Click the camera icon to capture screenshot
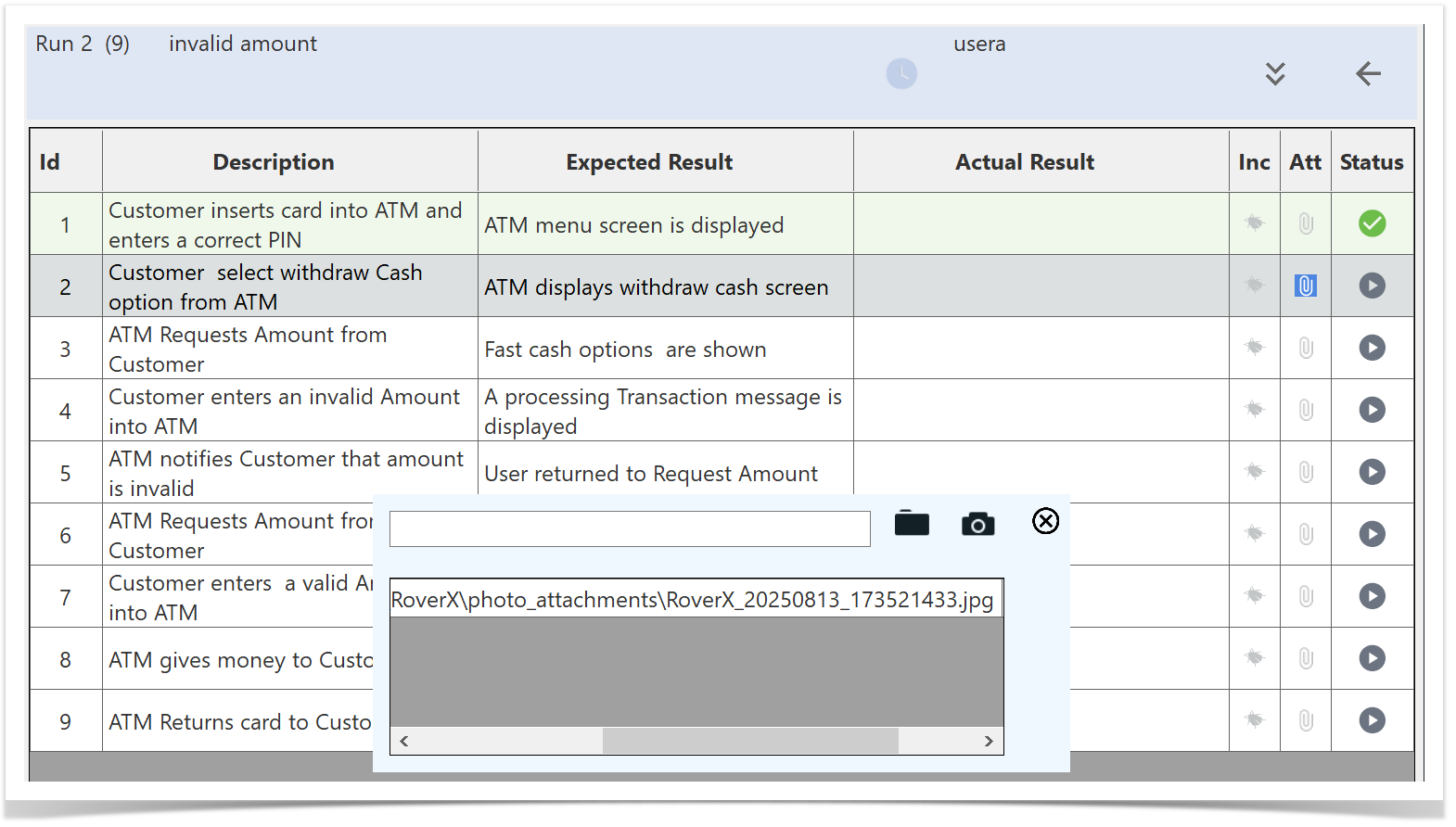 click(x=977, y=524)
